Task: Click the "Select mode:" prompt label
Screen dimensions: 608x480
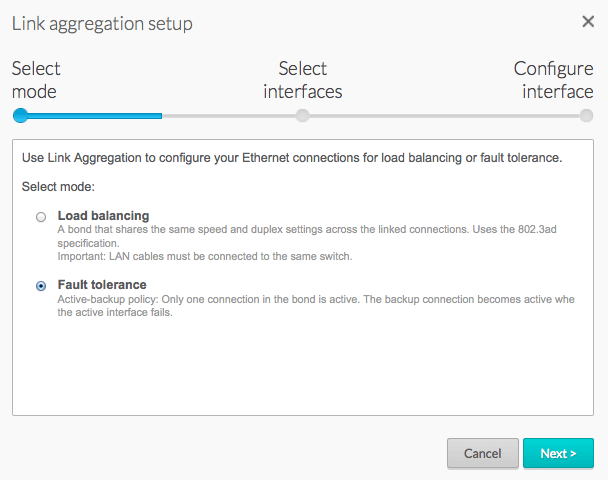Action: [58, 187]
